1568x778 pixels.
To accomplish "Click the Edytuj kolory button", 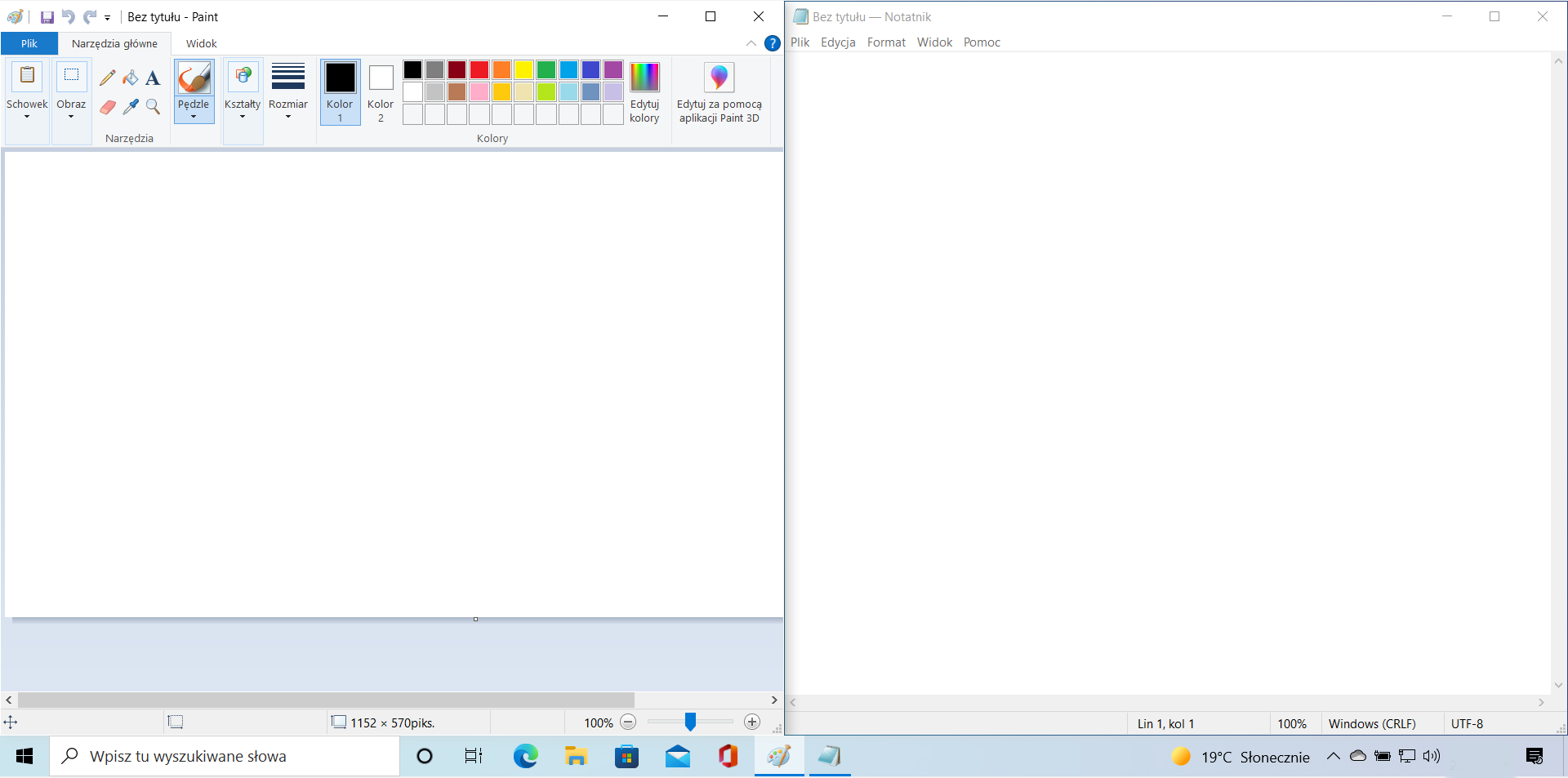I will [644, 92].
